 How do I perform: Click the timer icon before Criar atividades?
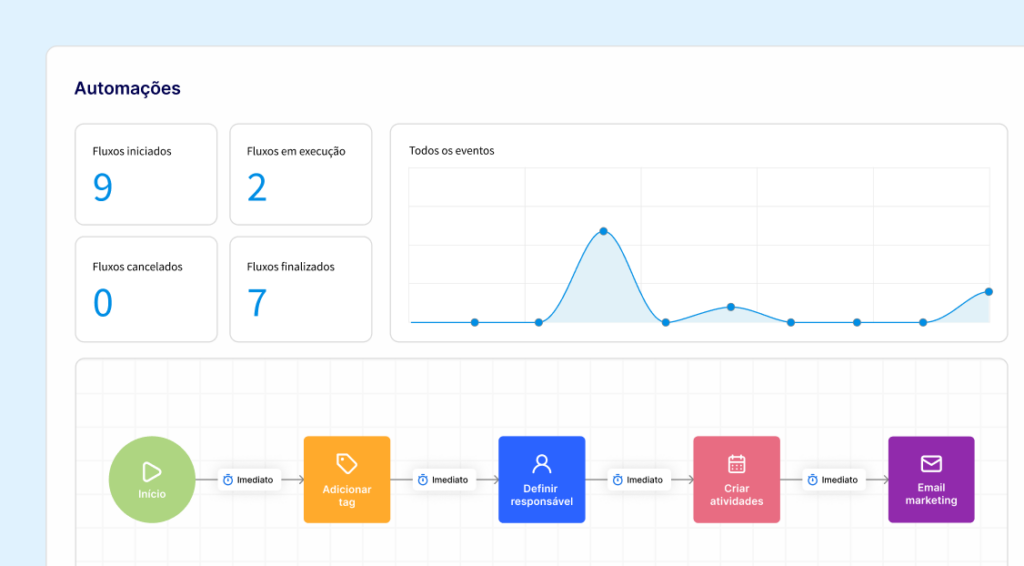pos(618,480)
